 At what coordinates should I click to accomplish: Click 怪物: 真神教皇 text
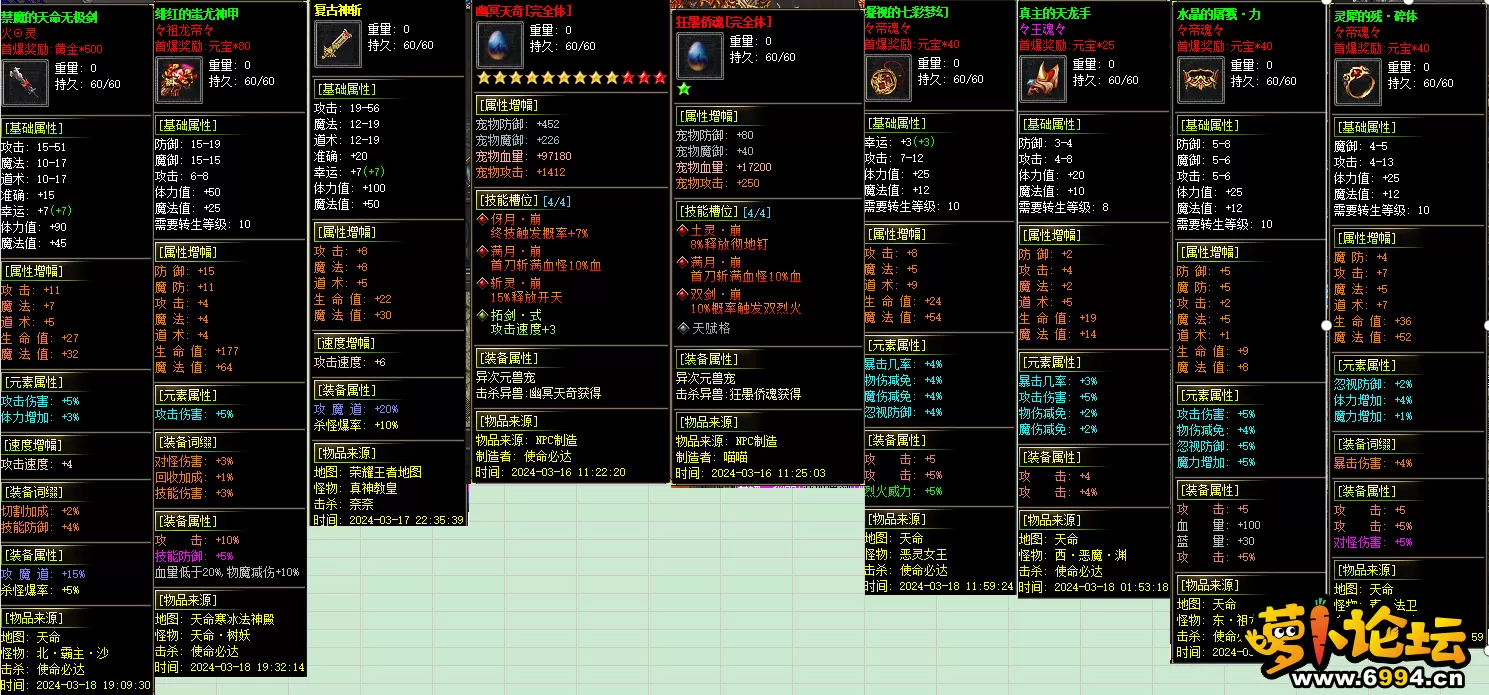(356, 488)
